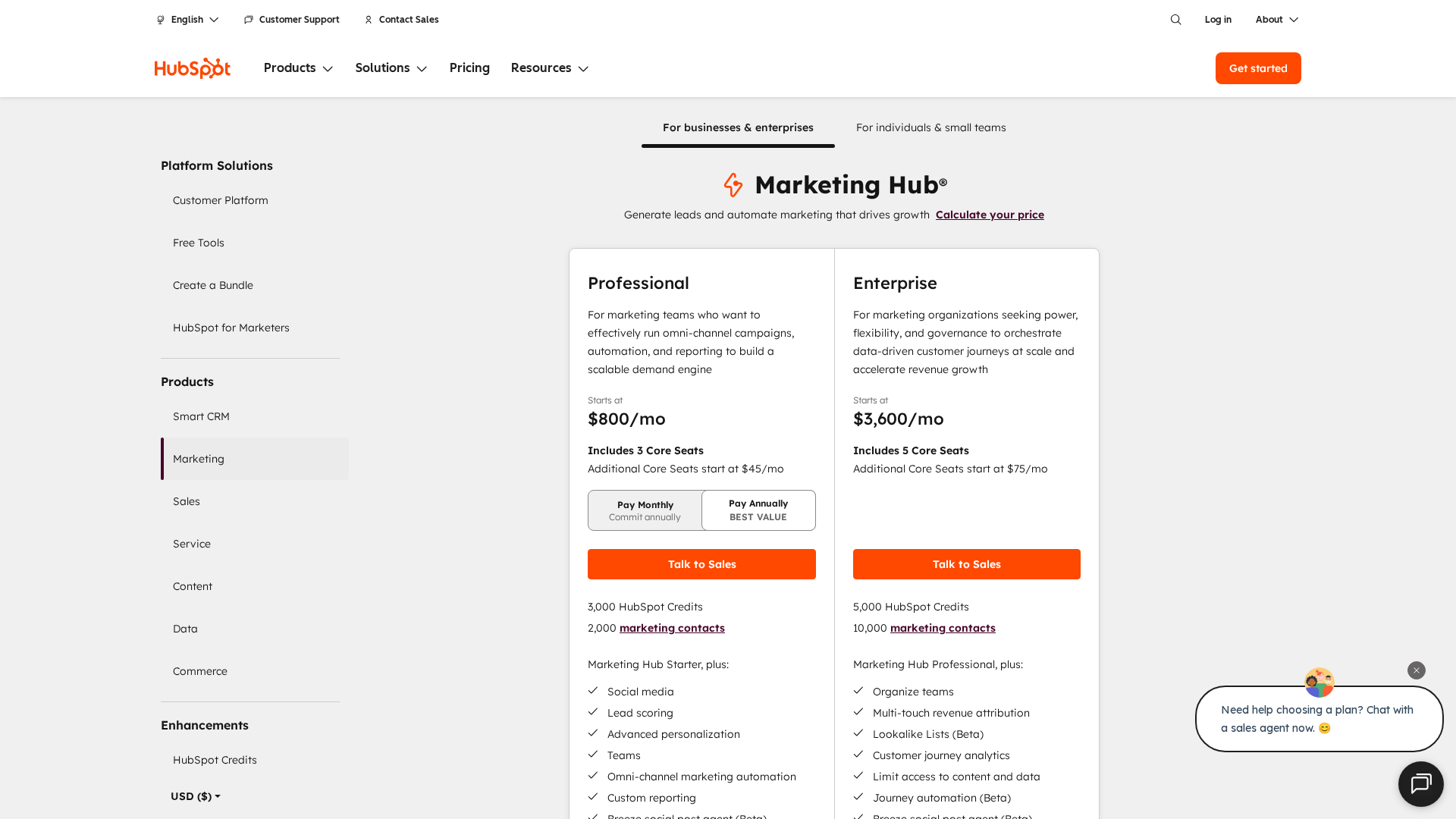
Task: Click the Get started button
Action: tap(1257, 68)
